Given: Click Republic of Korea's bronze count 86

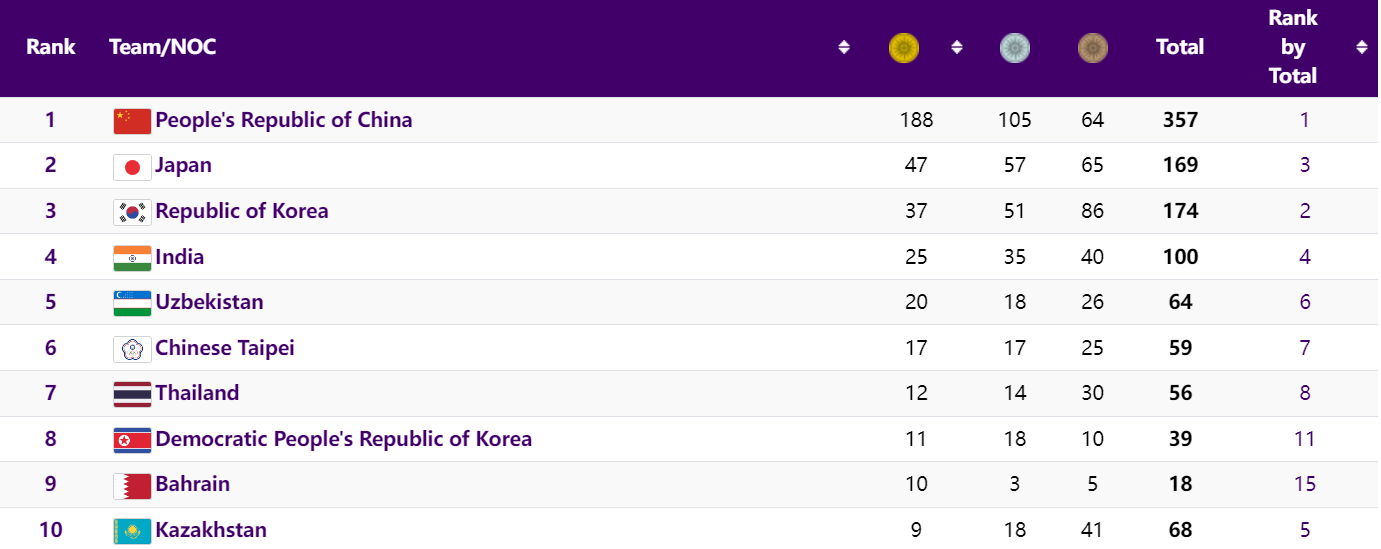Looking at the screenshot, I should [x=1093, y=211].
